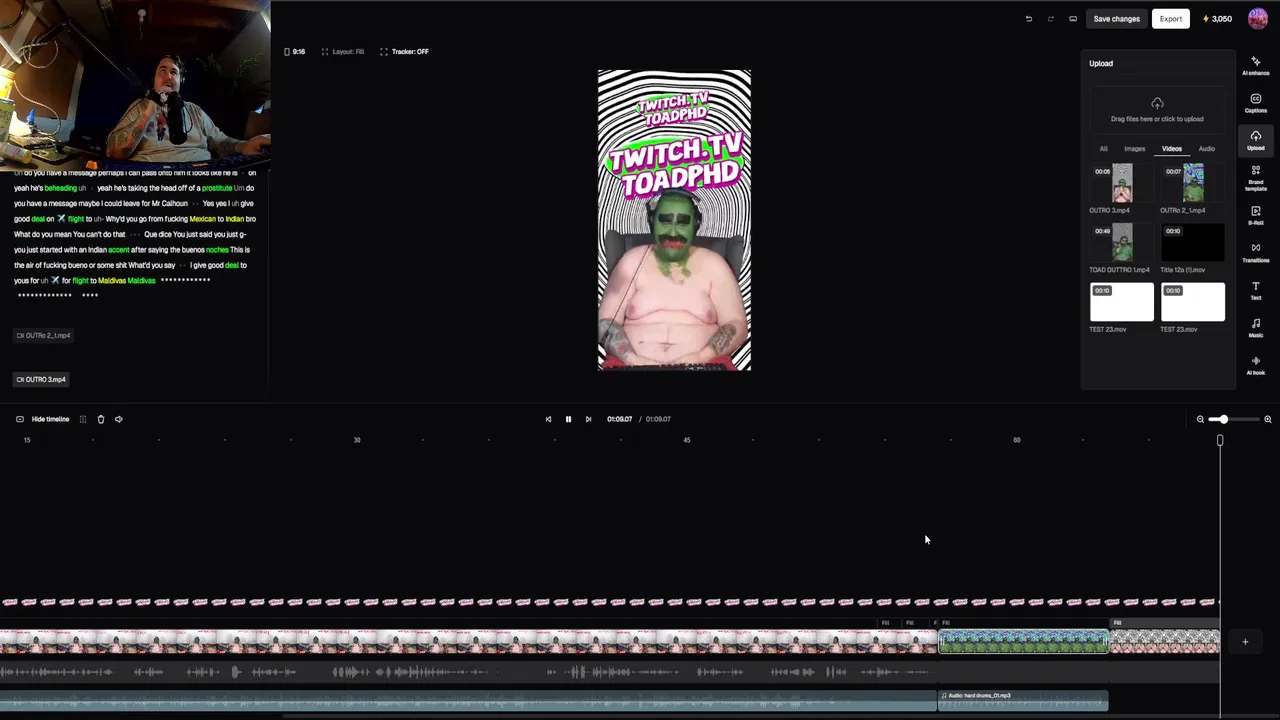The image size is (1280, 720).
Task: Open the Music panel
Action: [1255, 327]
